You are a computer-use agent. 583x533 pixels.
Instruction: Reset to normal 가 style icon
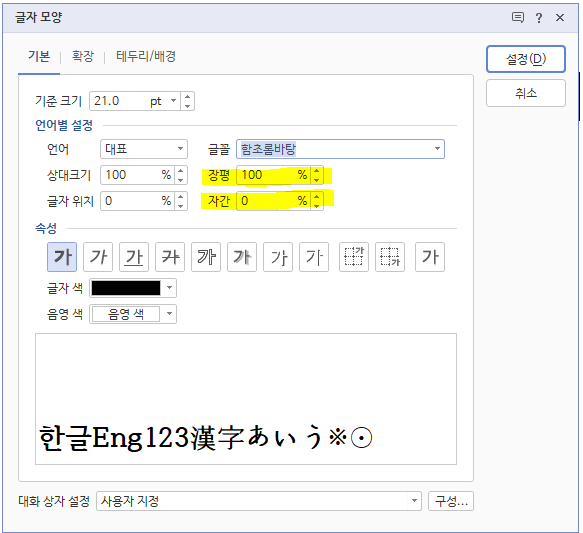point(430,257)
